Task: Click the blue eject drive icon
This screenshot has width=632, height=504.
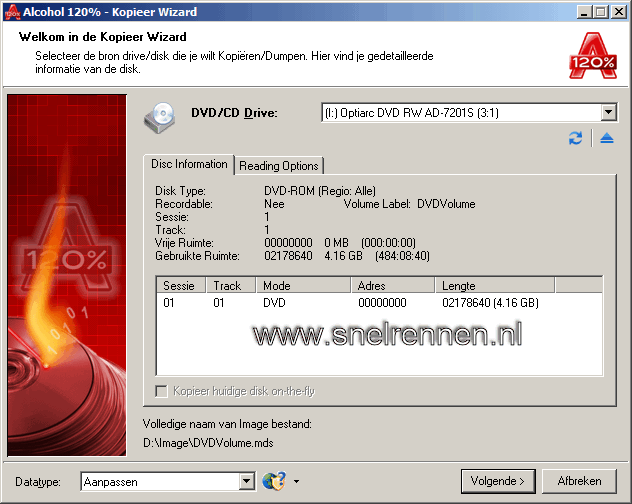Action: coord(606,138)
